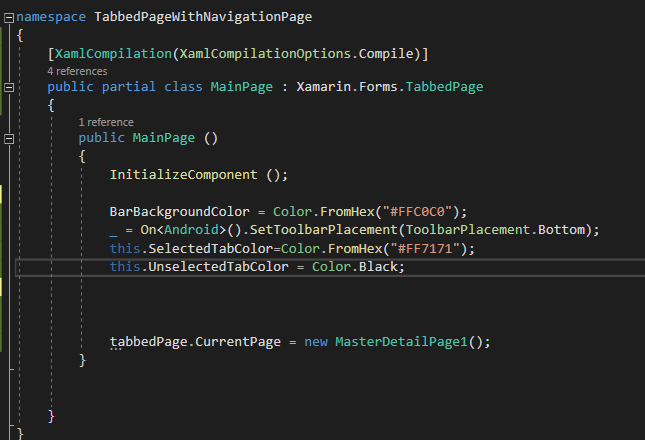
Task: Click SetToolbarPlacement method call
Action: pyautogui.click(x=324, y=229)
